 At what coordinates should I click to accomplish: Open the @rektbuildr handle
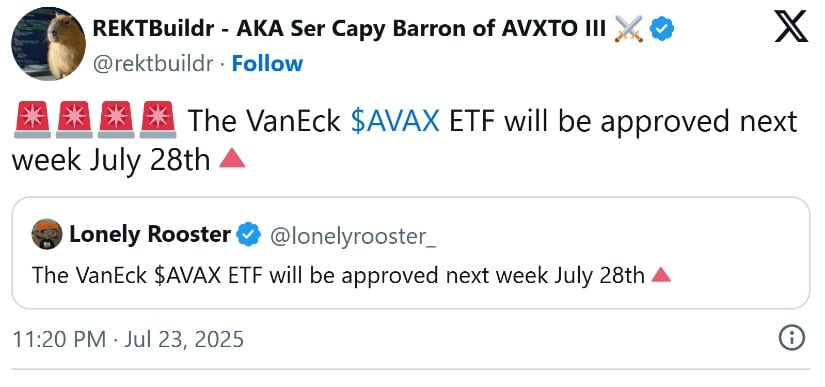pos(154,64)
